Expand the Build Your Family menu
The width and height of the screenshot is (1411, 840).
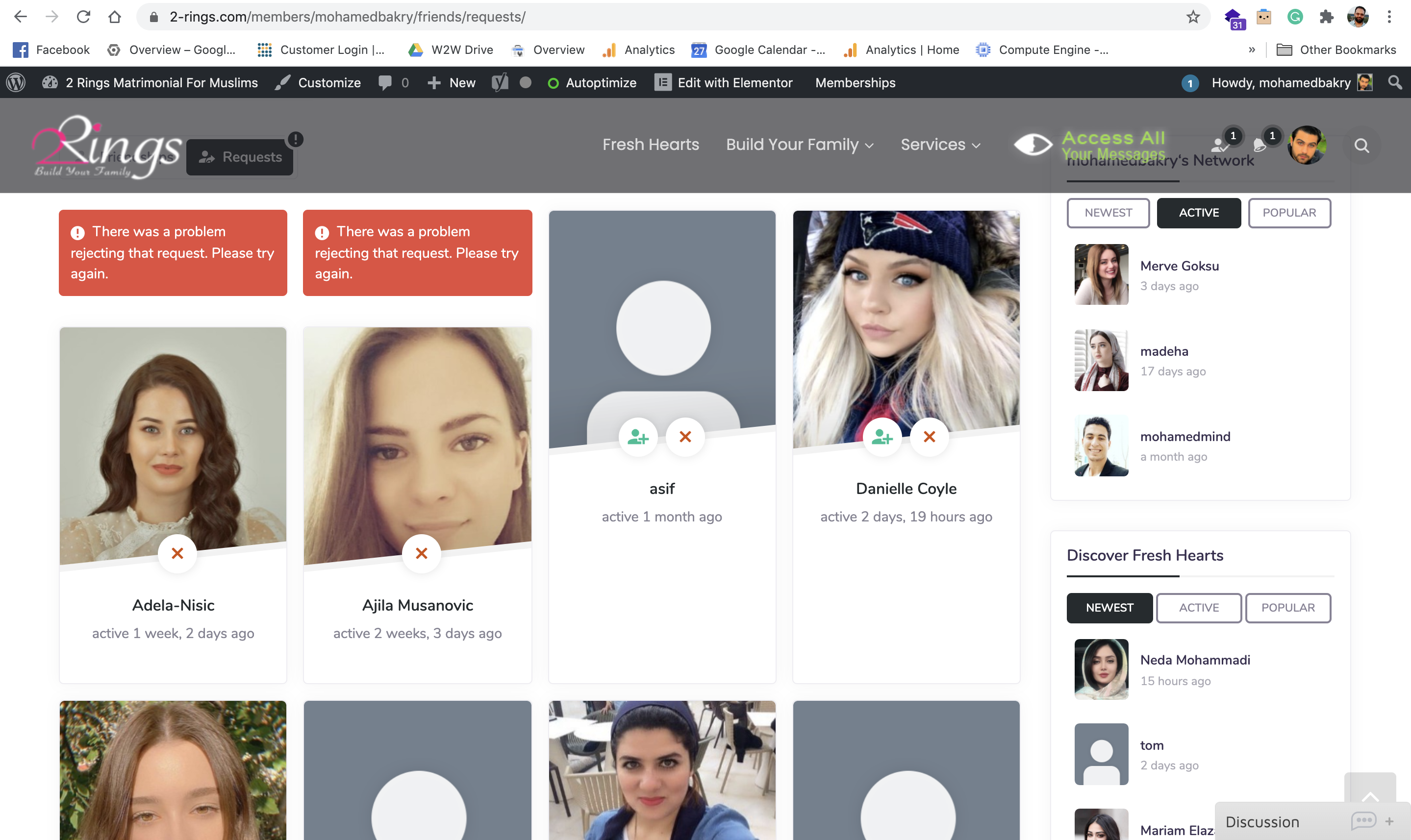click(800, 145)
